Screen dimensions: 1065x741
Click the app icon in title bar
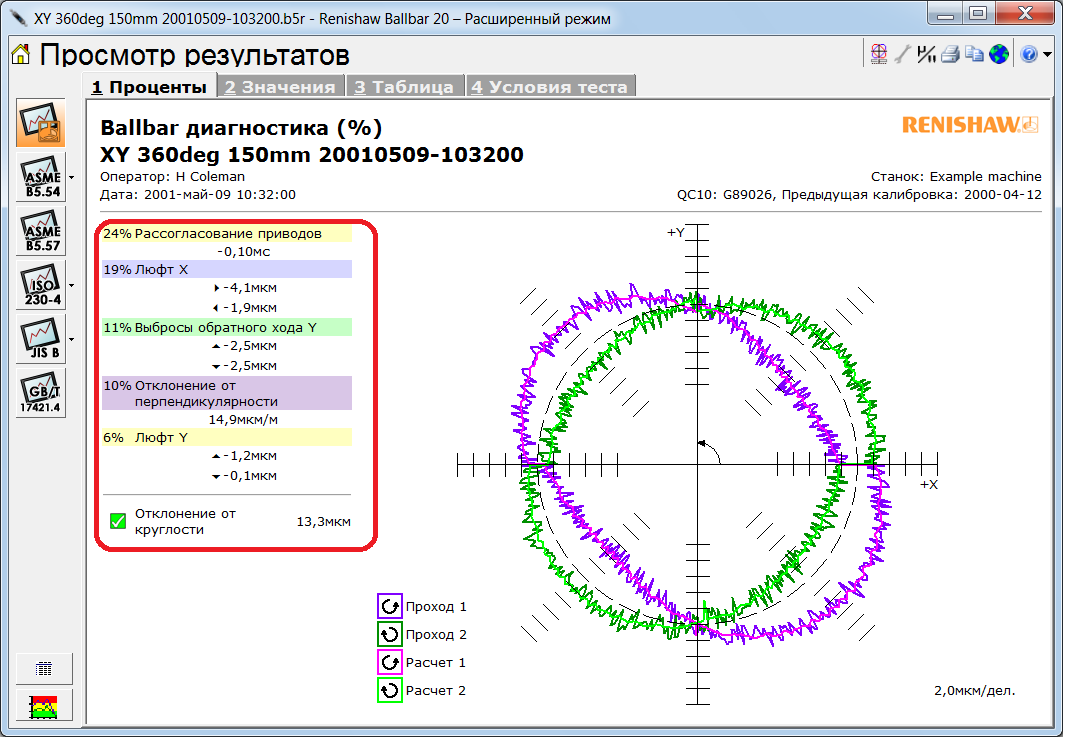[18, 17]
